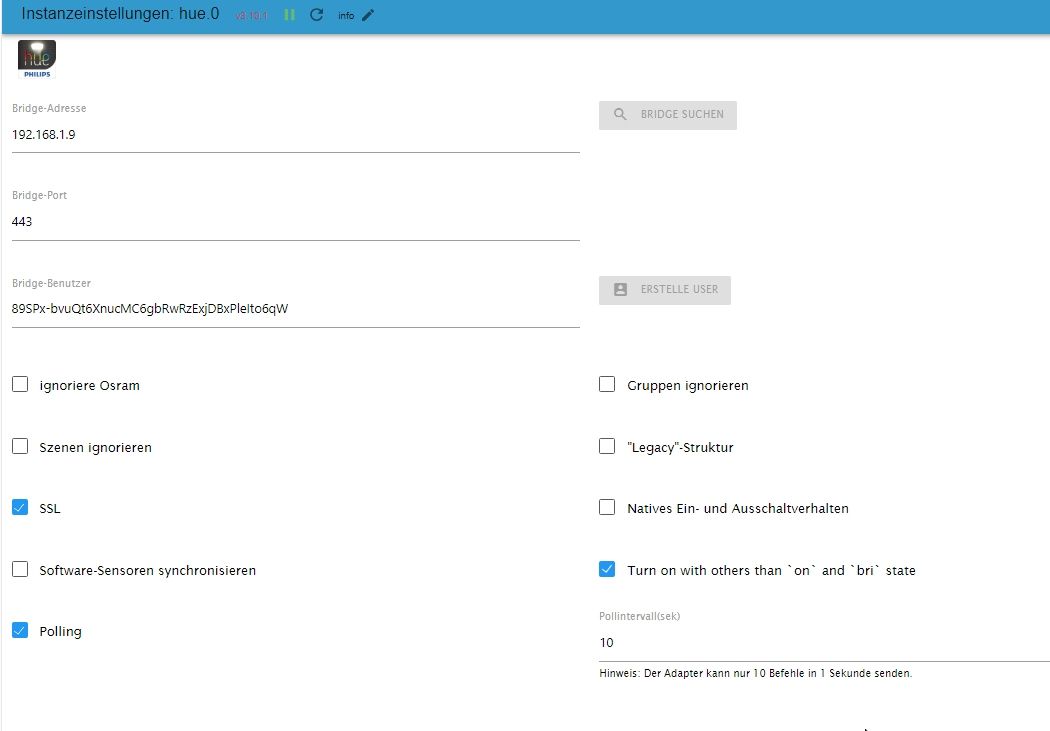Click the Philips hue logo
1050x731 pixels.
point(37,59)
